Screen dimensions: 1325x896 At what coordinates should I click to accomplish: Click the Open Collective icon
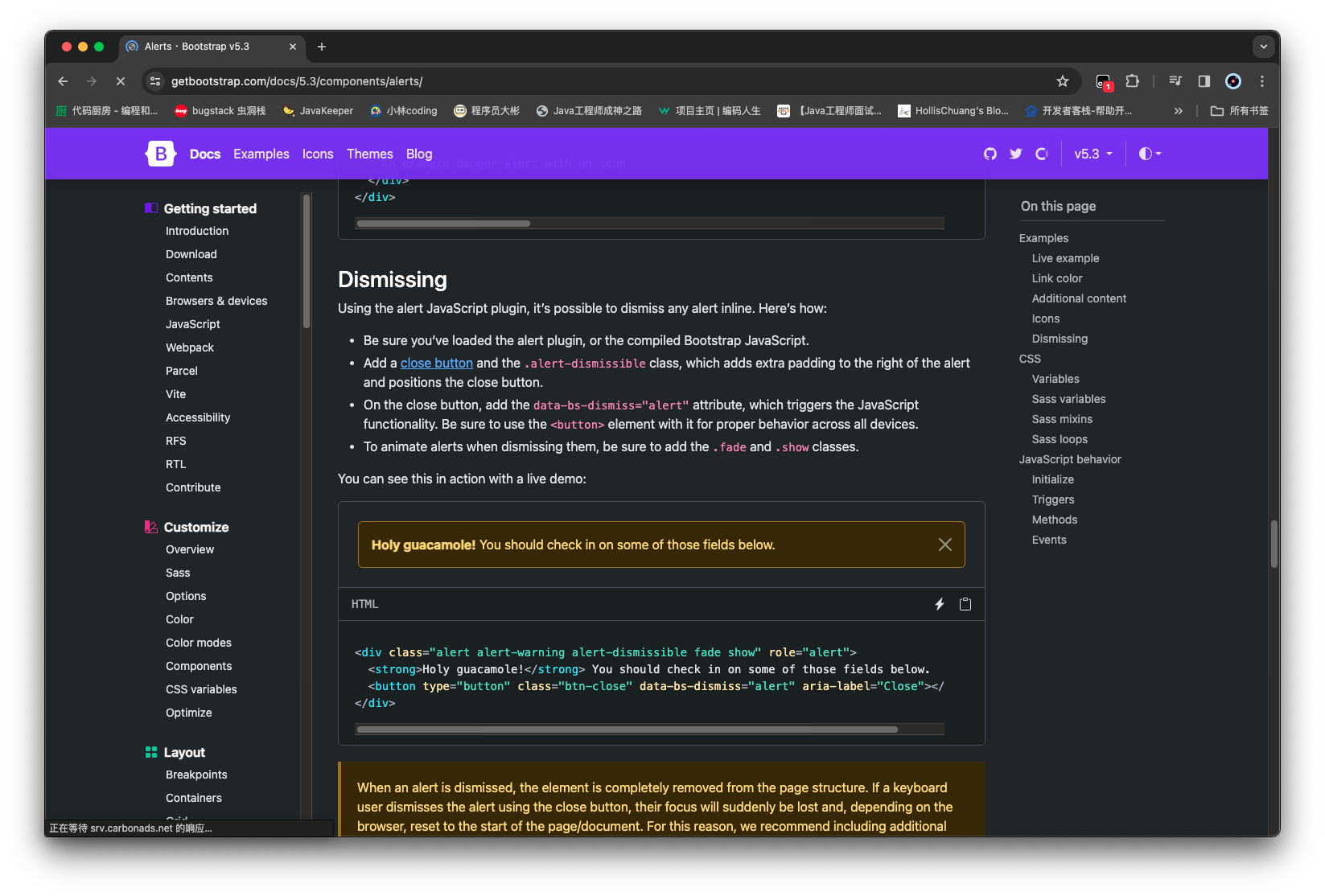pyautogui.click(x=1042, y=154)
